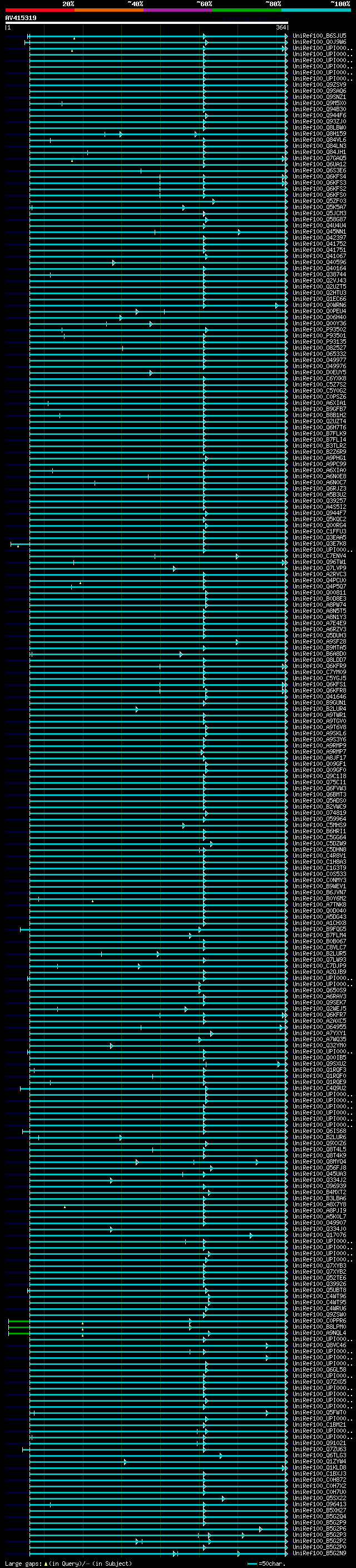Click the alignment bar of UniRef100_Q9M5X0
Image resolution: width=356 pixels, height=1568 pixels.
(x=158, y=103)
